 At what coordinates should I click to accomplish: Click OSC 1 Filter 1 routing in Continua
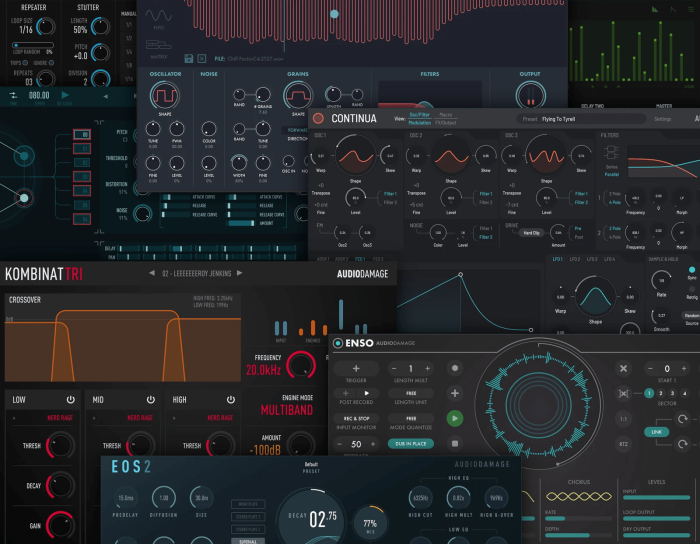point(390,194)
